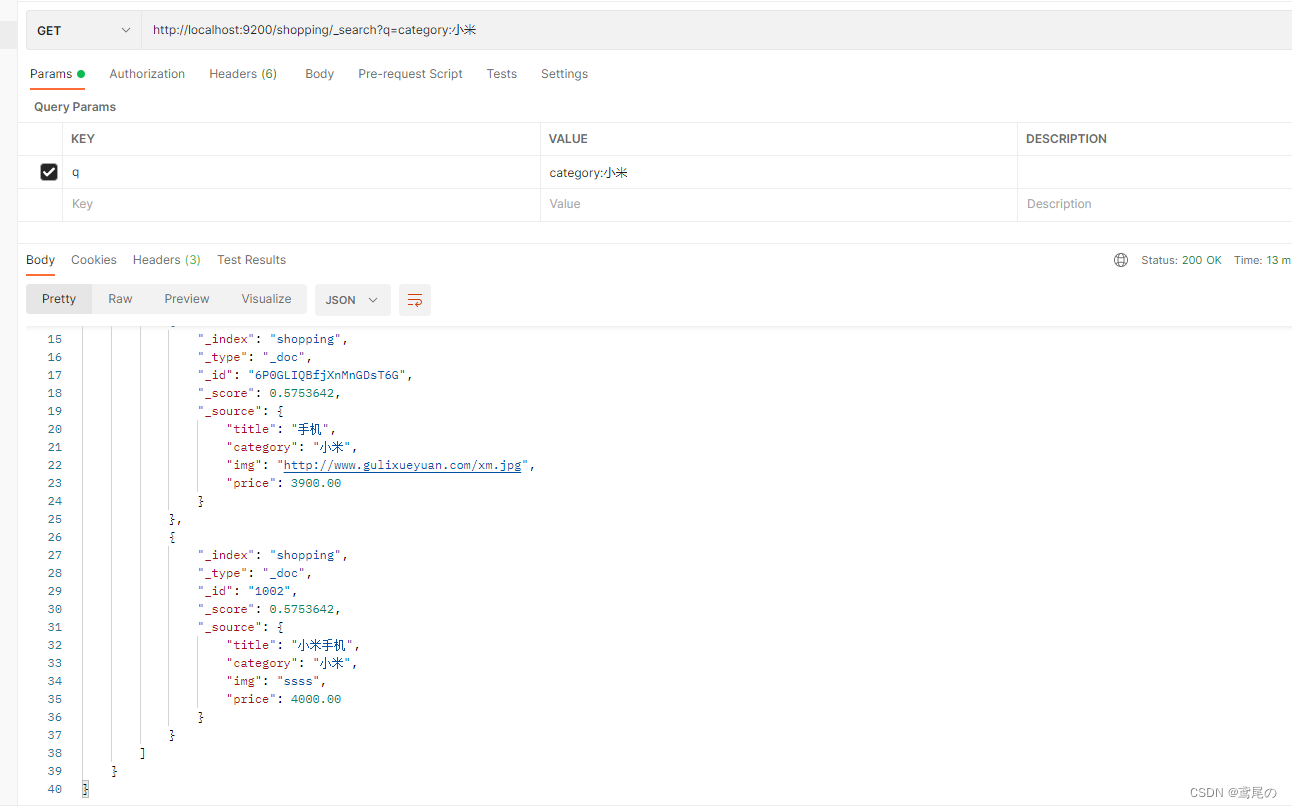Open the Headers (6) request tab
This screenshot has width=1292, height=808.
coord(243,74)
